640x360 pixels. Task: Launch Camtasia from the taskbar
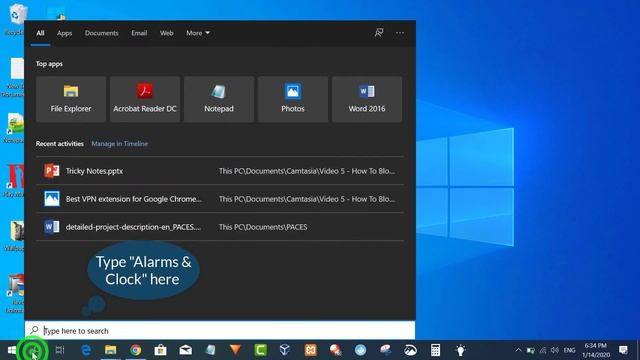pyautogui.click(x=260, y=350)
